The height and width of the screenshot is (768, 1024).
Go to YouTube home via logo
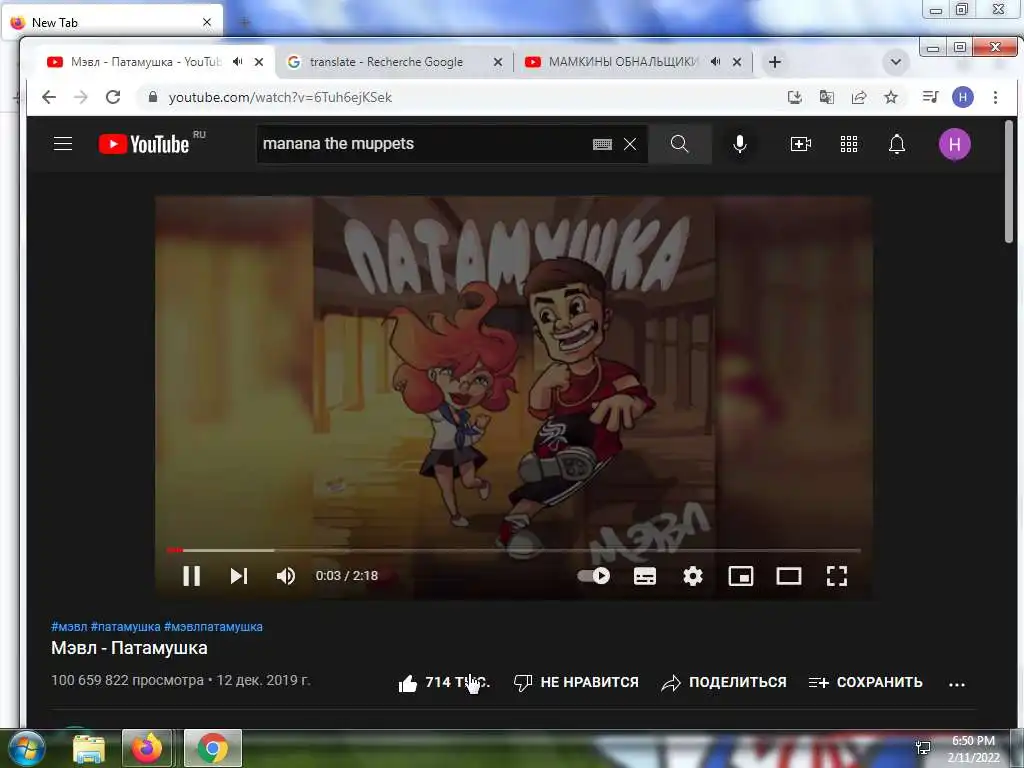pyautogui.click(x=144, y=144)
